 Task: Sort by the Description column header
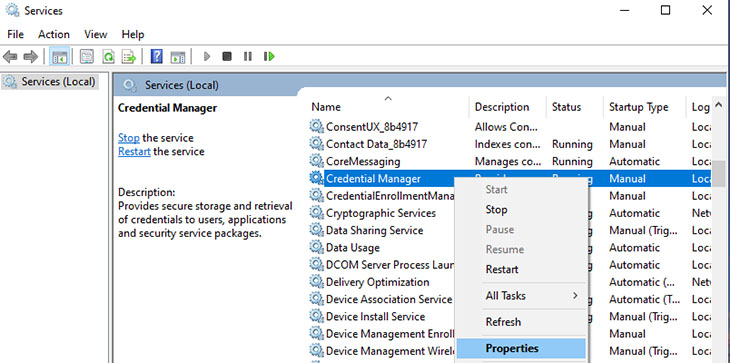(508, 107)
